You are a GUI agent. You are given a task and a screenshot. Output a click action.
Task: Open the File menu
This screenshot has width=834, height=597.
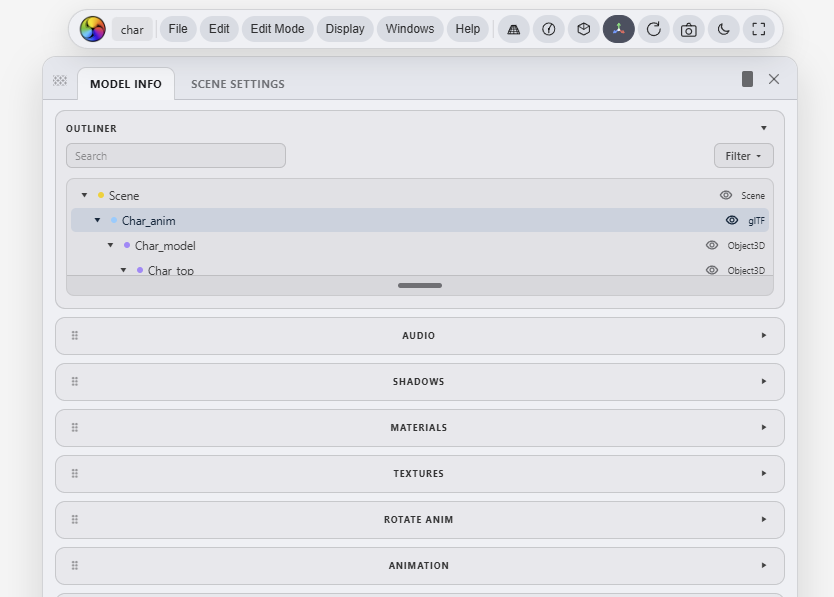178,29
